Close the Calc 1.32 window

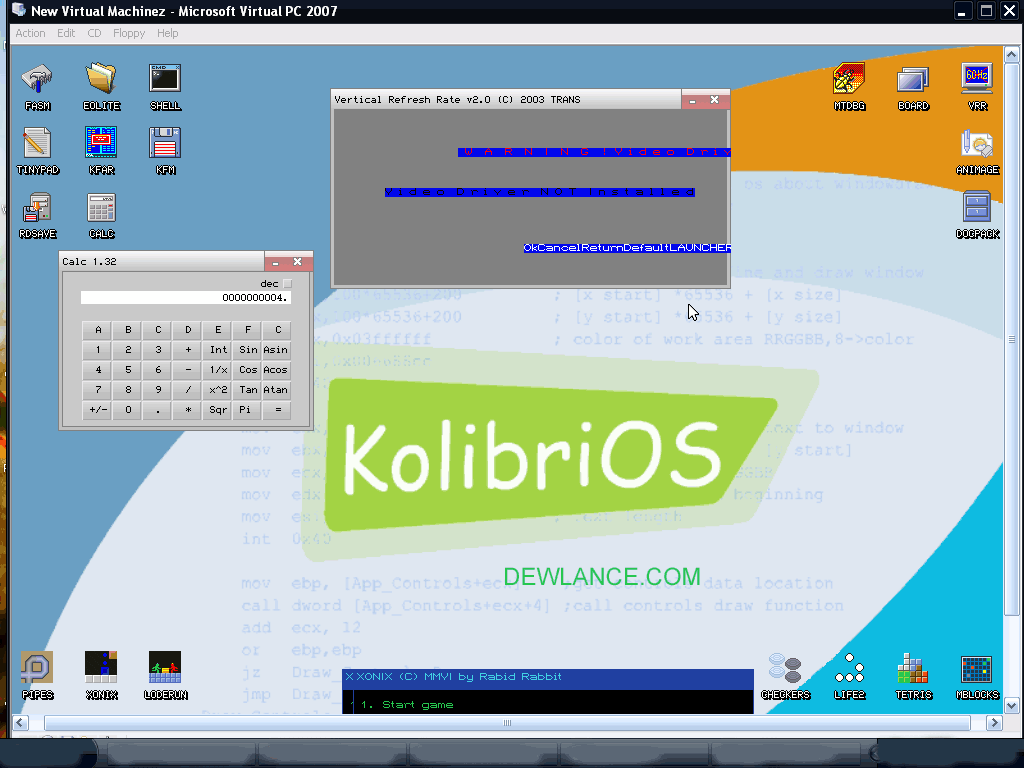pos(298,262)
